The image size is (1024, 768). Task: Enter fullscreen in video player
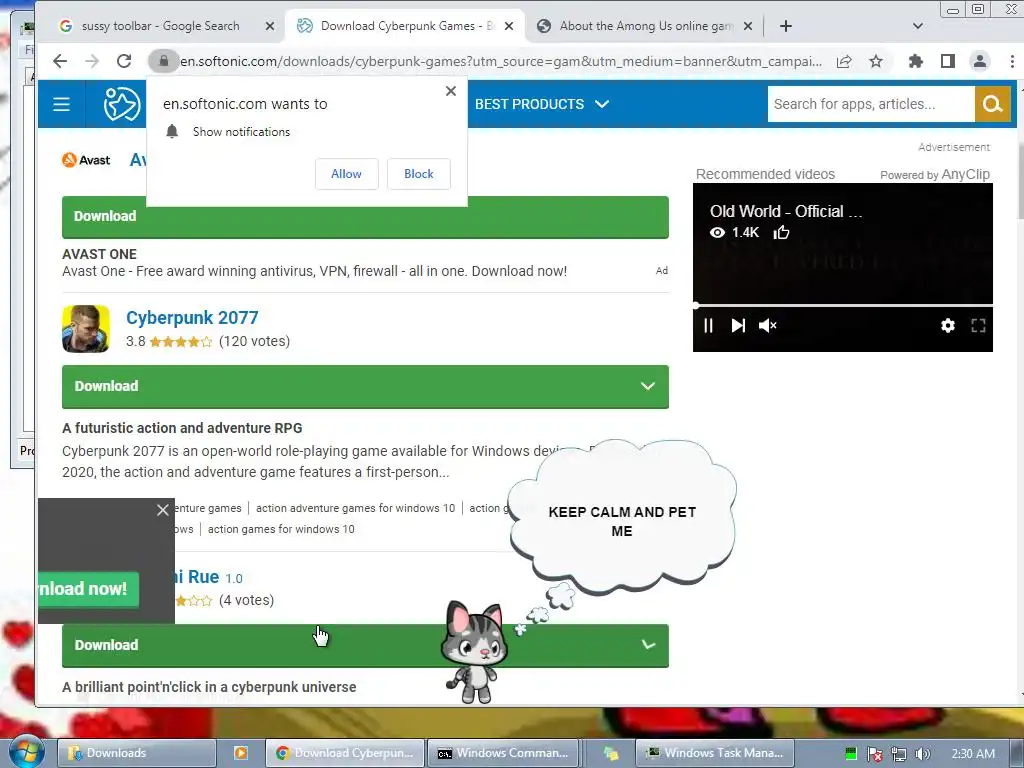[978, 325]
